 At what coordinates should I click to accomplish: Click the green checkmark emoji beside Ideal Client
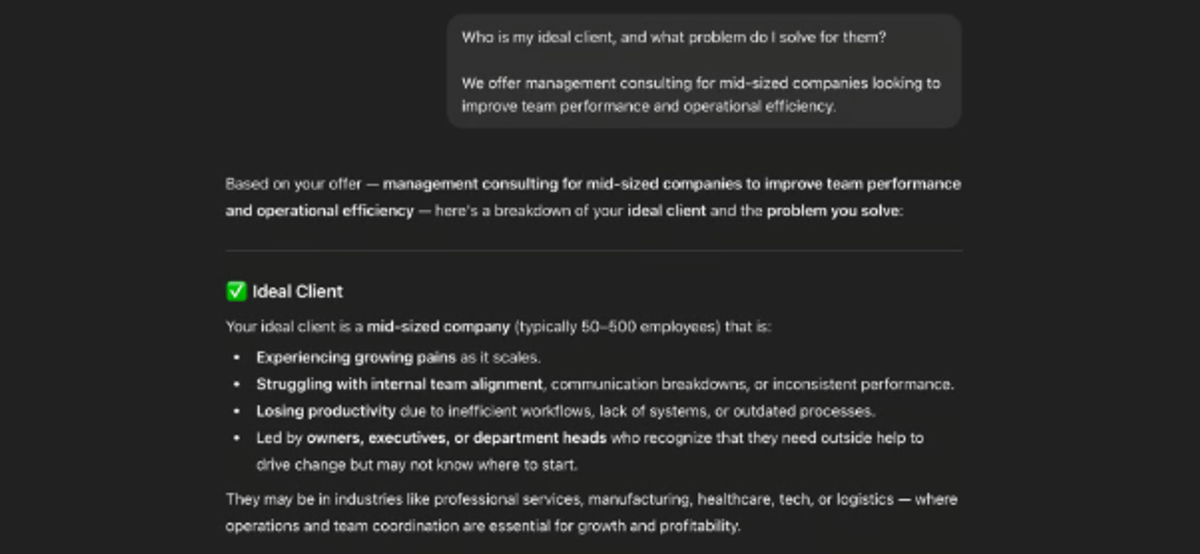coord(236,291)
